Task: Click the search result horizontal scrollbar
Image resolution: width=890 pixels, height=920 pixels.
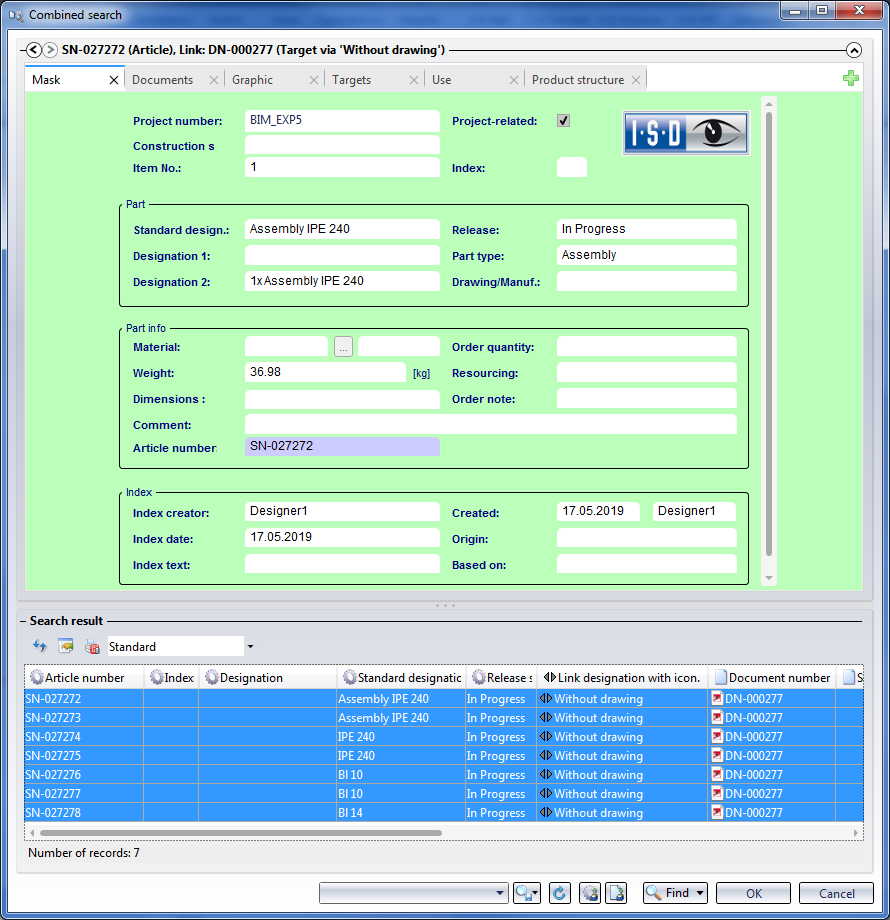Action: tap(240, 832)
